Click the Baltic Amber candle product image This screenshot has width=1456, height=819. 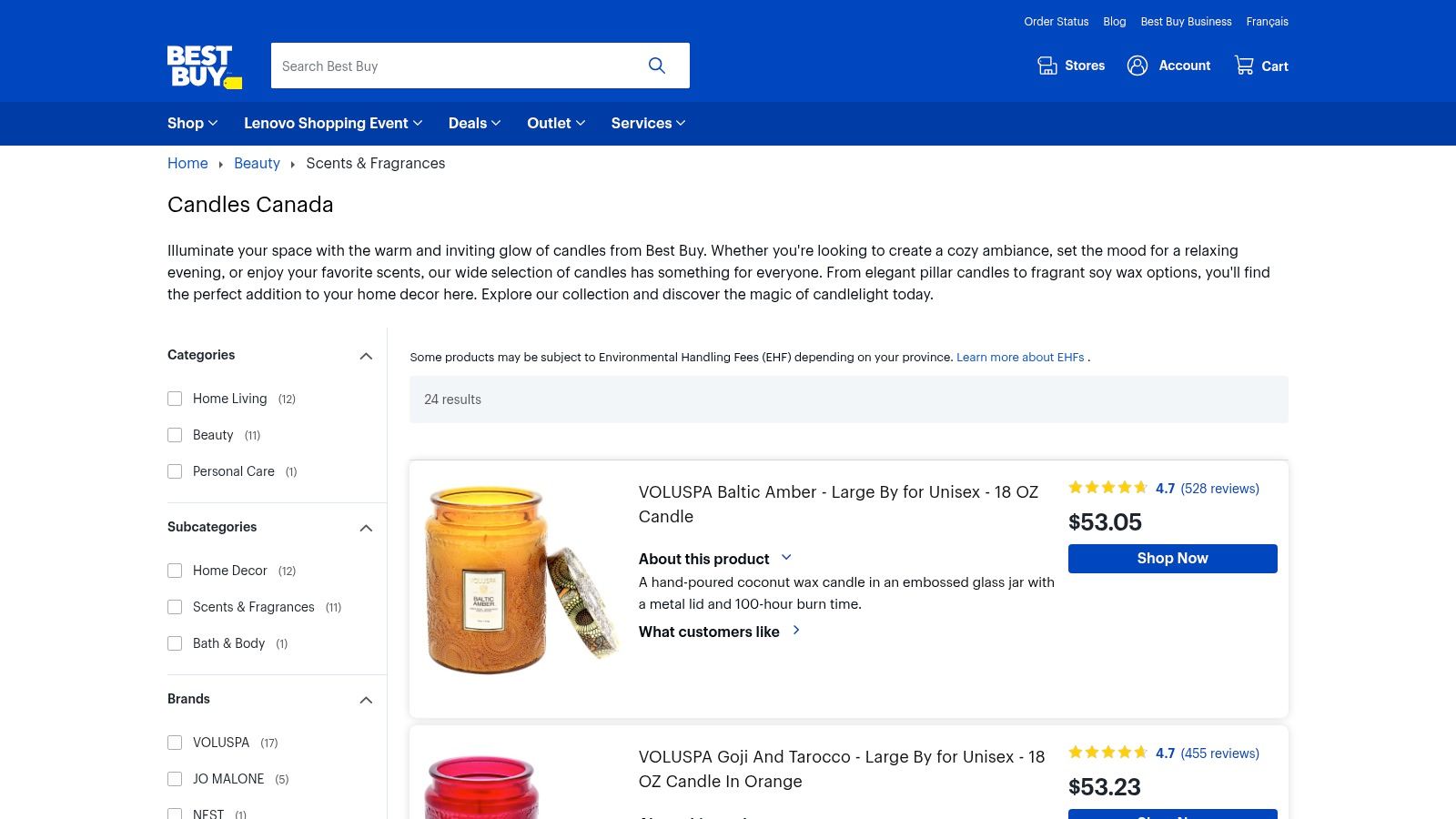coord(521,580)
